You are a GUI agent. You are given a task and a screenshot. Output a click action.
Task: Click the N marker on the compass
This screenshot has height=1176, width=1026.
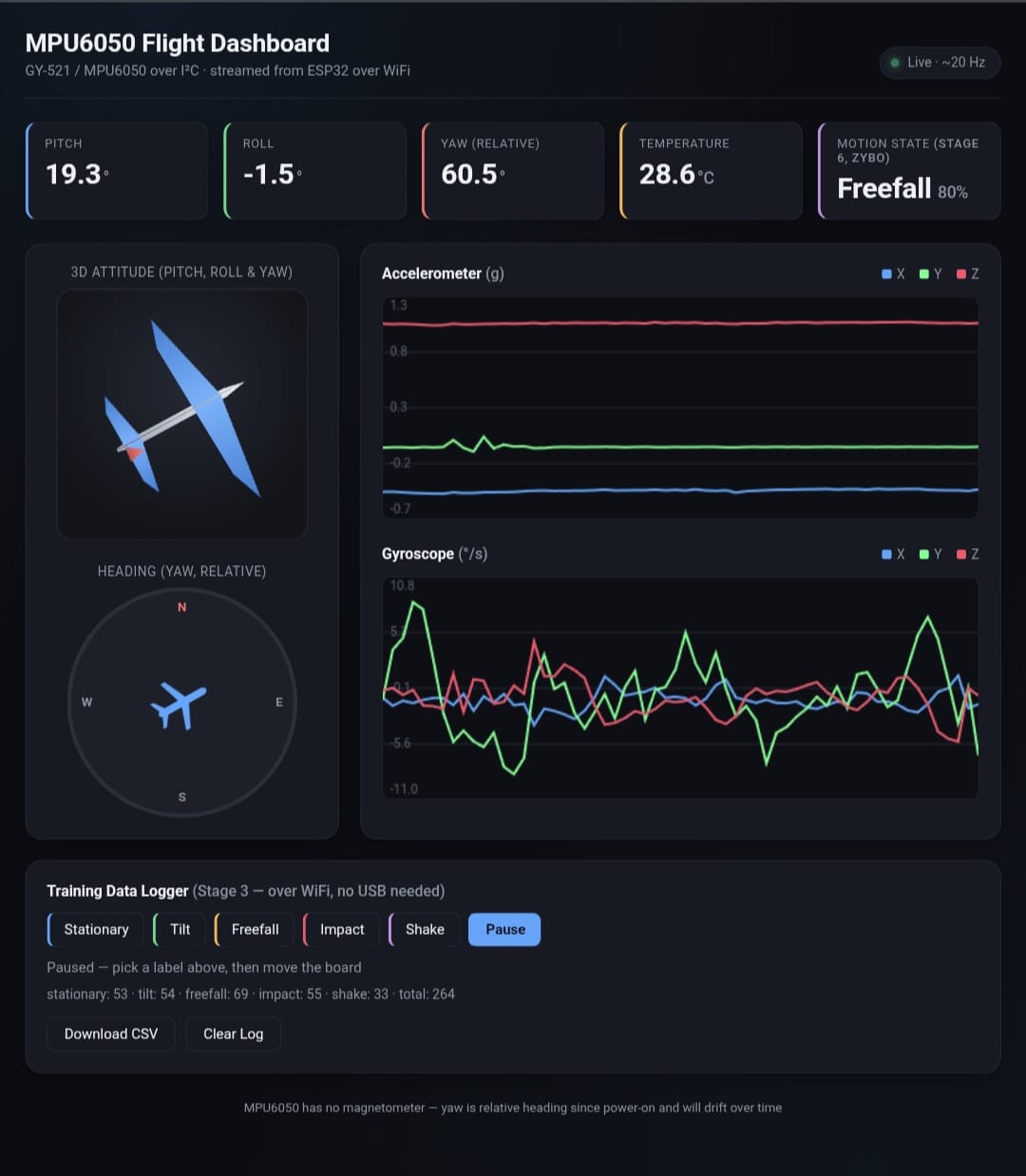[182, 607]
